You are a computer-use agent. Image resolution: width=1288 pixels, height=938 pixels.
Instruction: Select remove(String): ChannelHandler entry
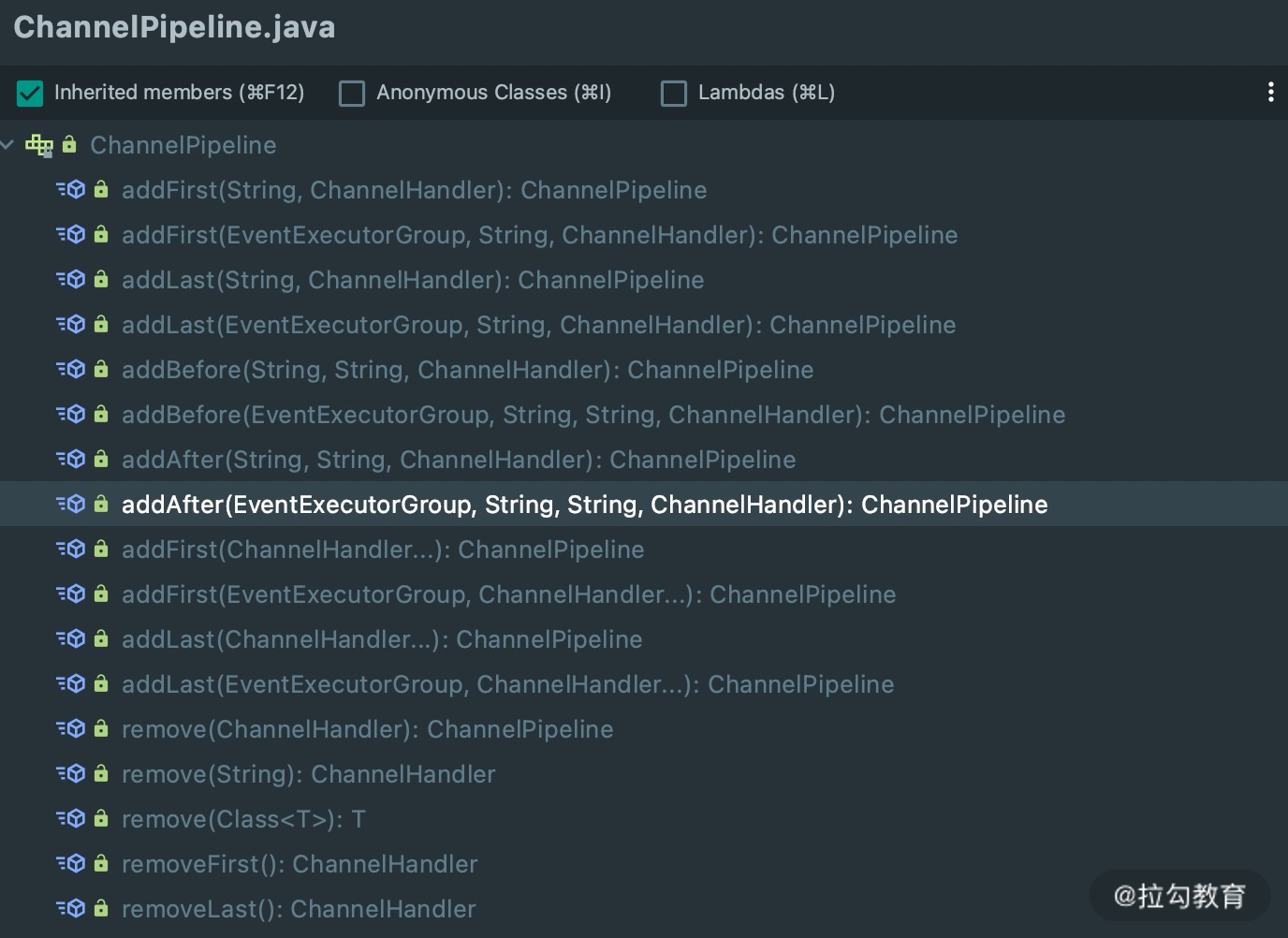tap(308, 774)
